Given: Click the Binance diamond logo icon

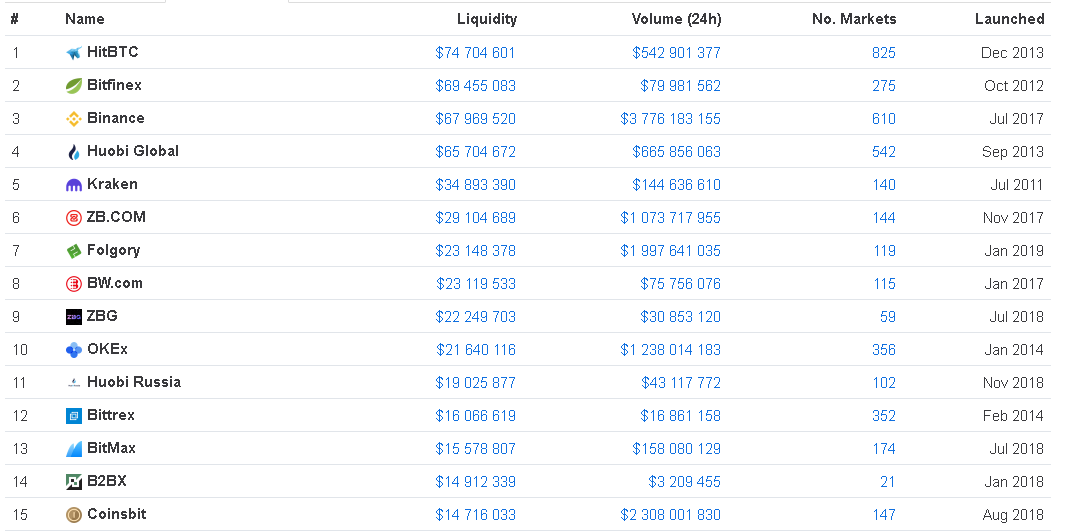Looking at the screenshot, I should click(x=73, y=119).
